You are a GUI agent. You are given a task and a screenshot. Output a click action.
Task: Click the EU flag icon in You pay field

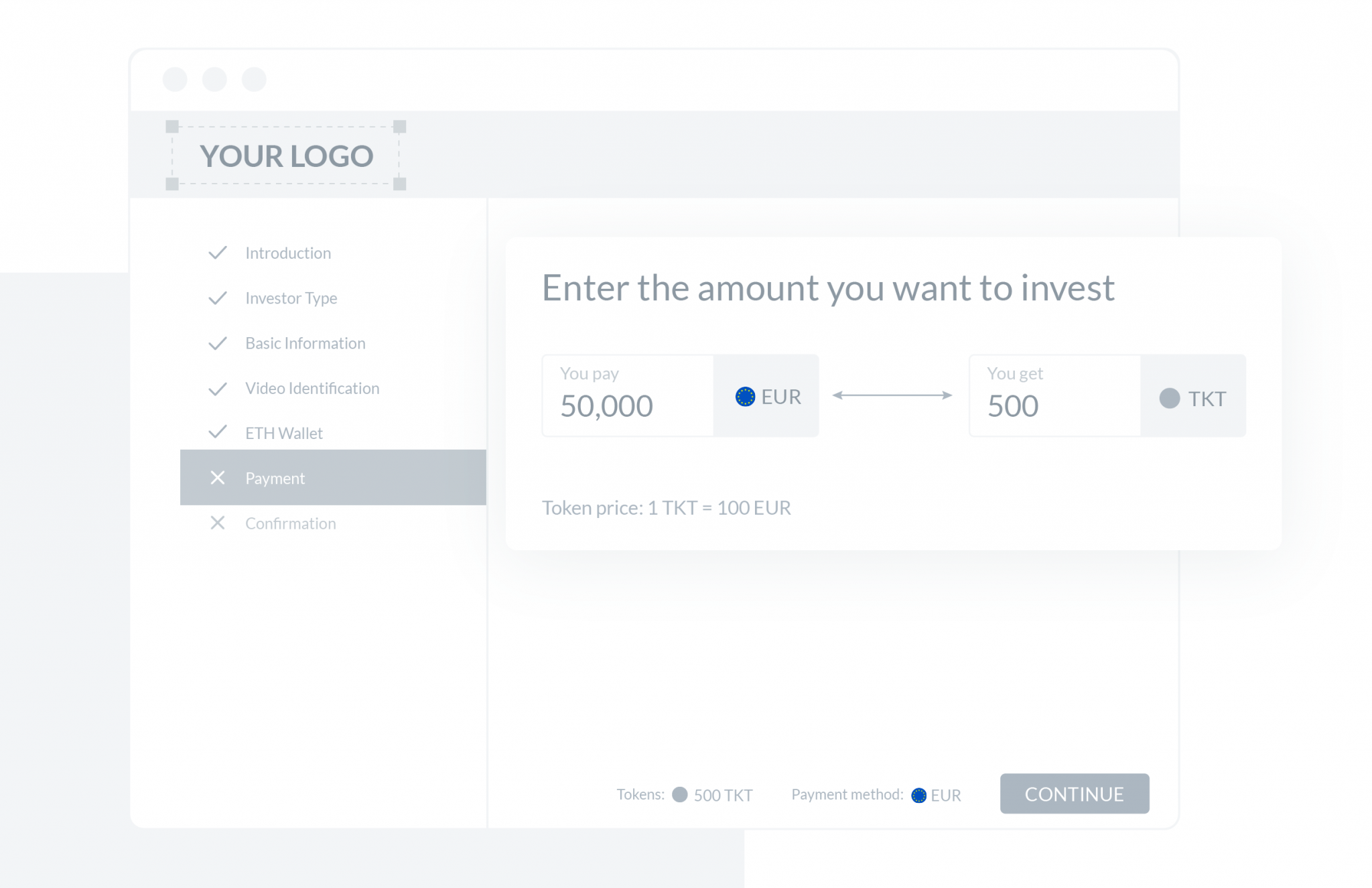tap(745, 397)
